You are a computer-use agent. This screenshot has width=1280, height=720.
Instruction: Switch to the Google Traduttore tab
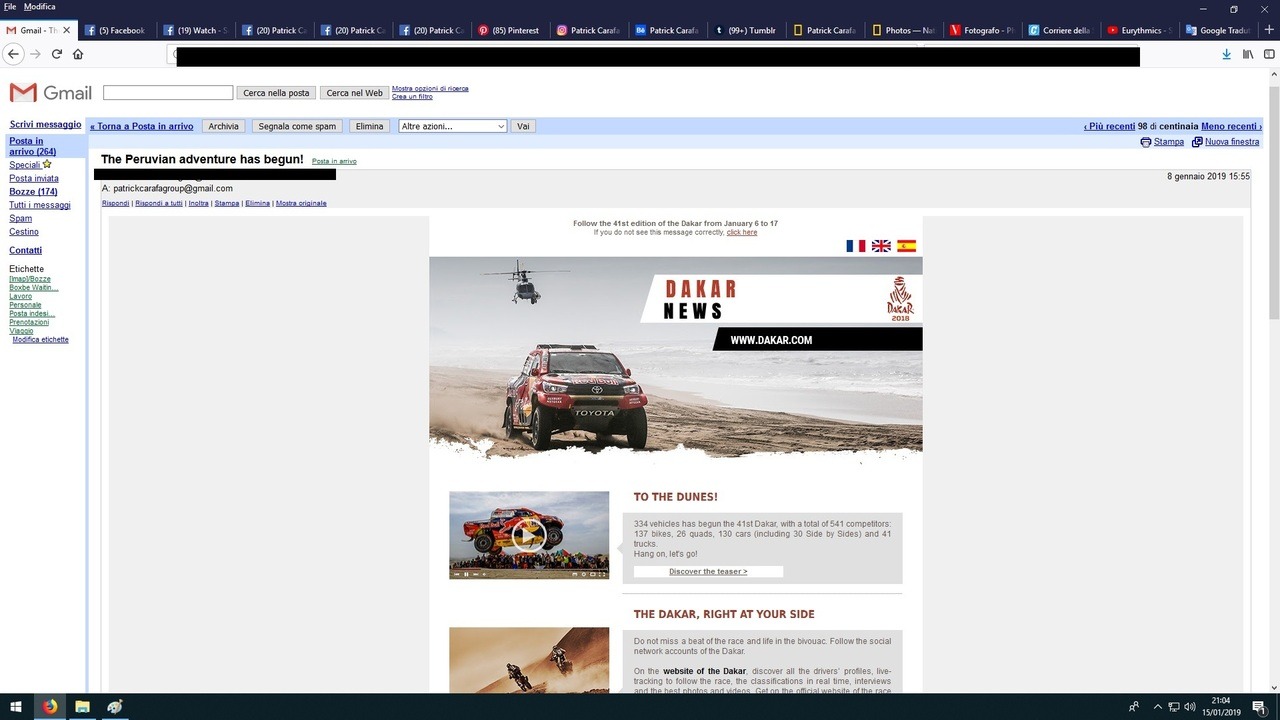coord(1218,30)
